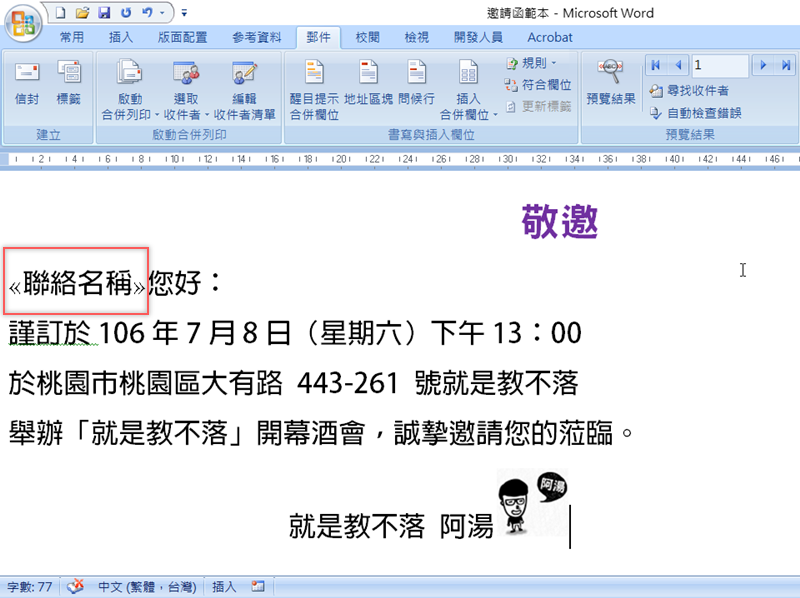Image resolution: width=800 pixels, height=598 pixels.
Task: Click 更新標籤 button
Action: click(538, 106)
